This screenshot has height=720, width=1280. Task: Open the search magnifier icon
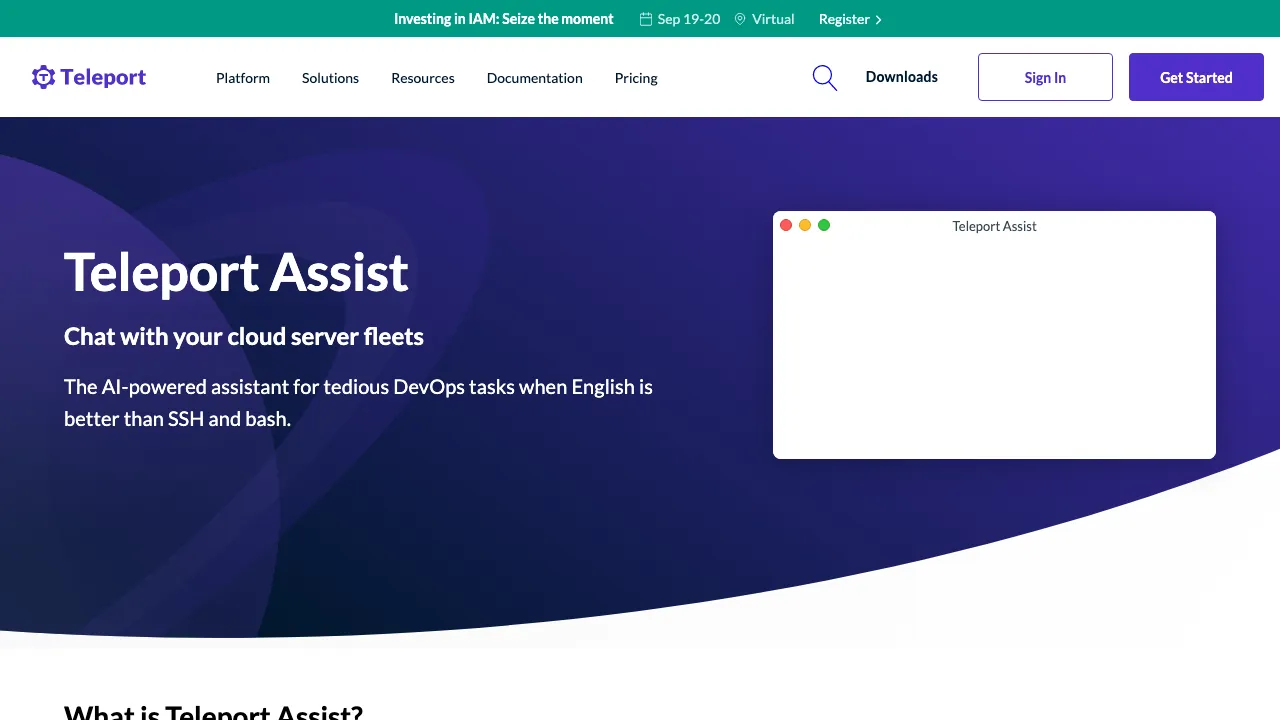click(x=825, y=78)
